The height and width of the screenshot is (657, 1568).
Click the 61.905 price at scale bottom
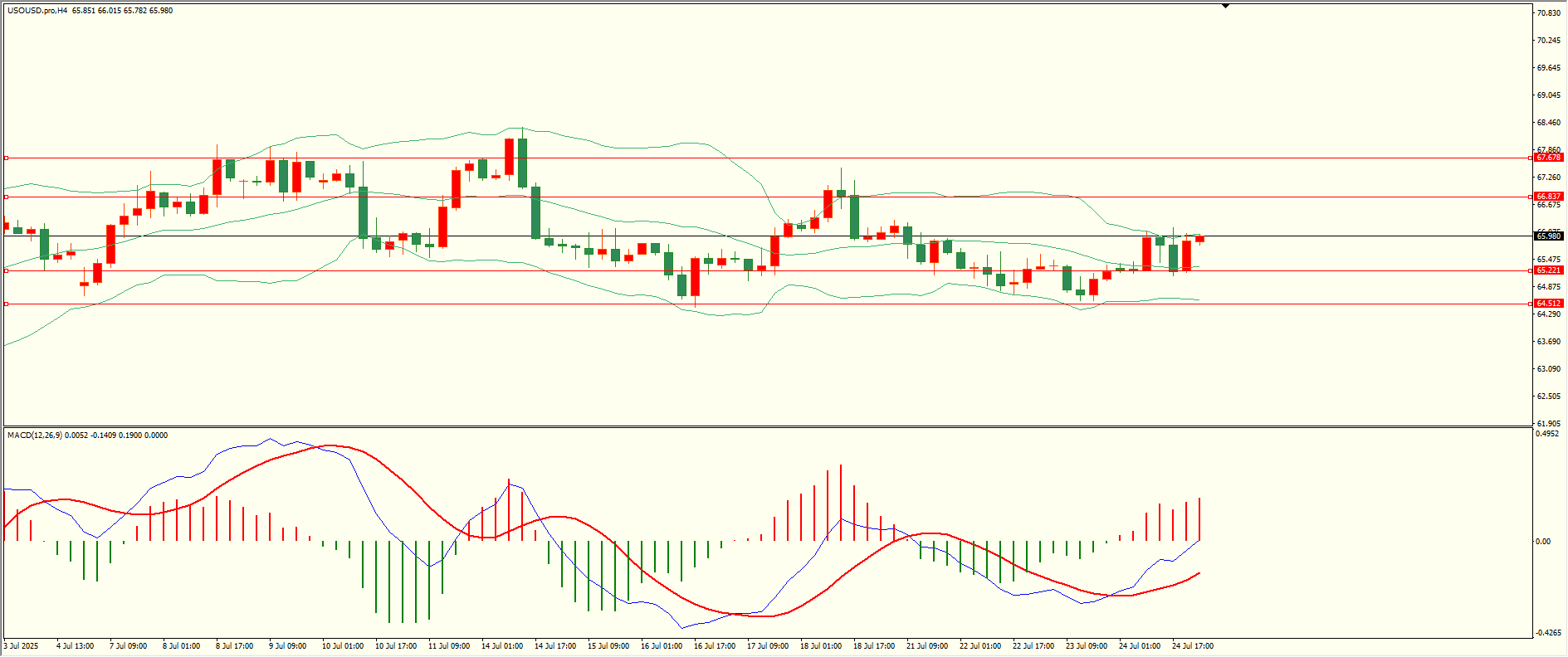(1548, 423)
